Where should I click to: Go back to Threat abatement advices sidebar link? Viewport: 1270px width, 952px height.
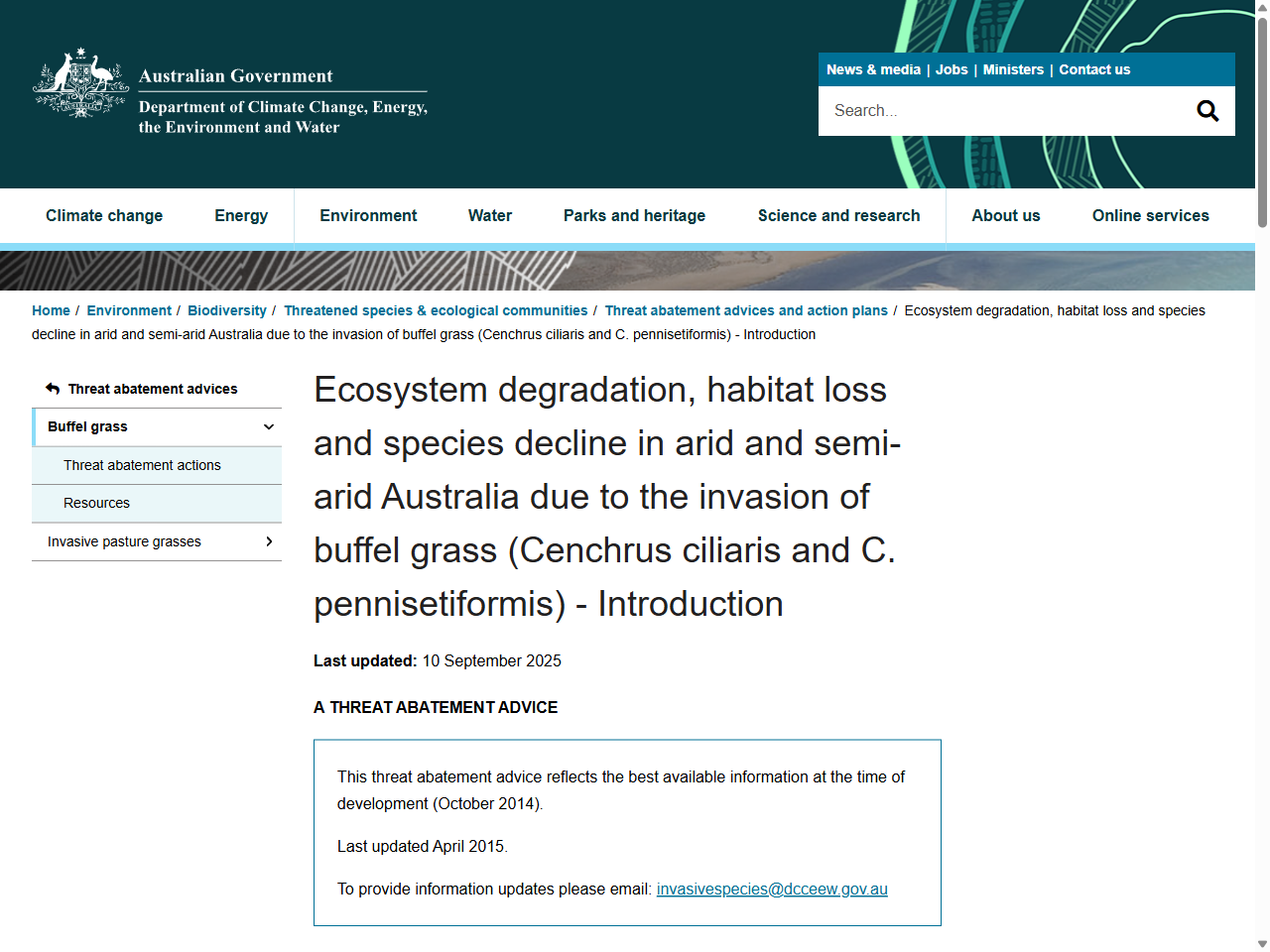click(153, 389)
